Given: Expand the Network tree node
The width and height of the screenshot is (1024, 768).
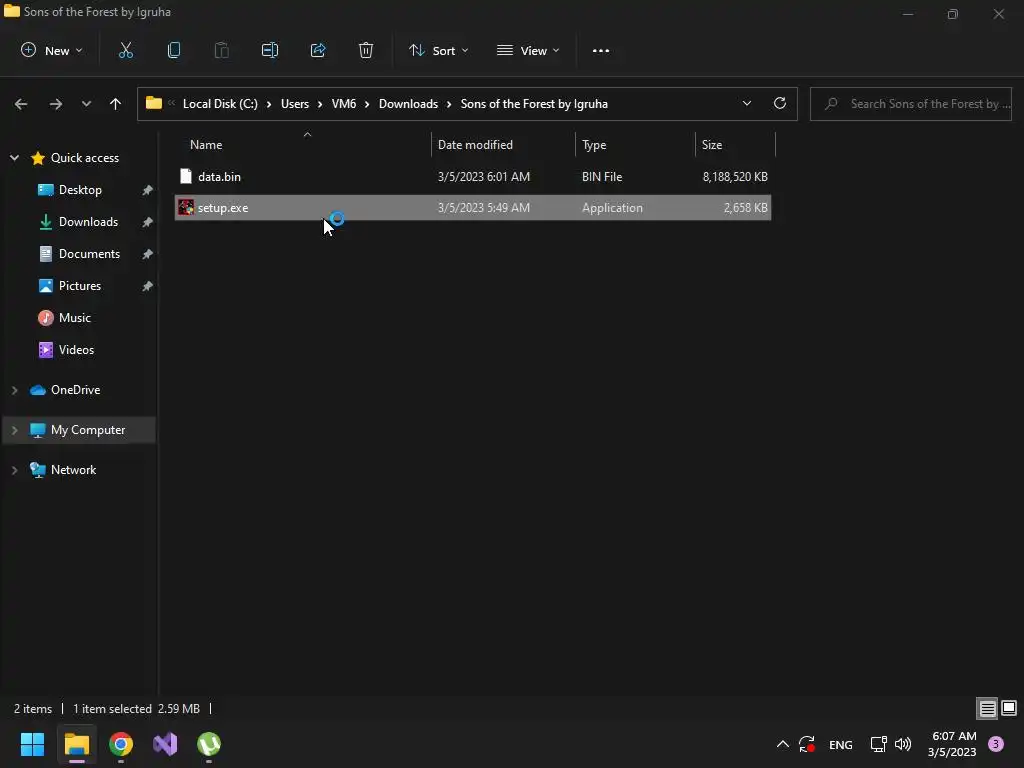Looking at the screenshot, I should coord(14,470).
